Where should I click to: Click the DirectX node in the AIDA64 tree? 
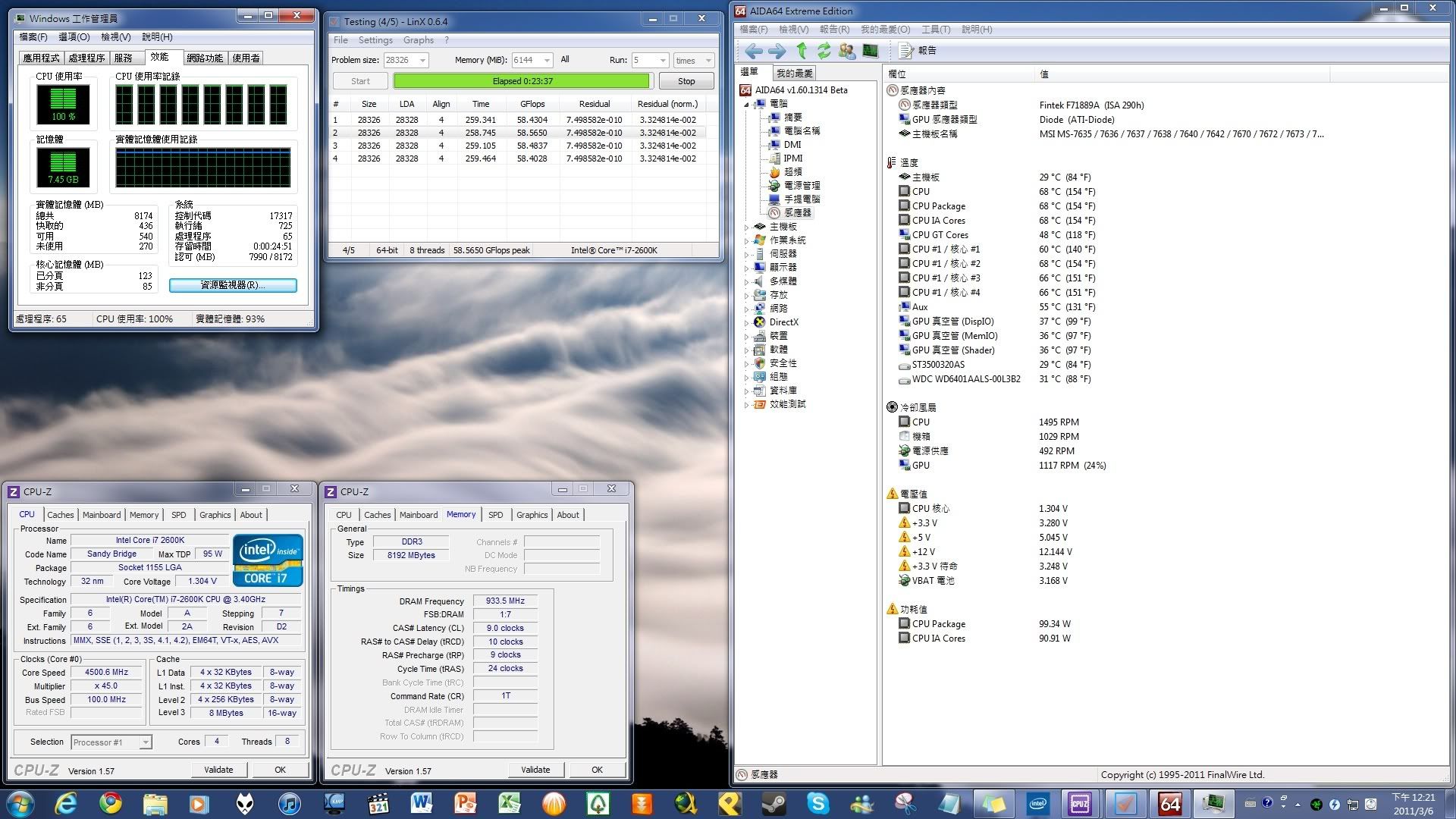pos(776,322)
